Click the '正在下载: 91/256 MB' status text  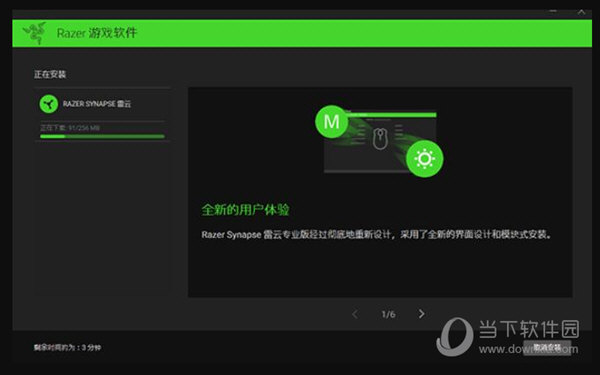coord(70,128)
